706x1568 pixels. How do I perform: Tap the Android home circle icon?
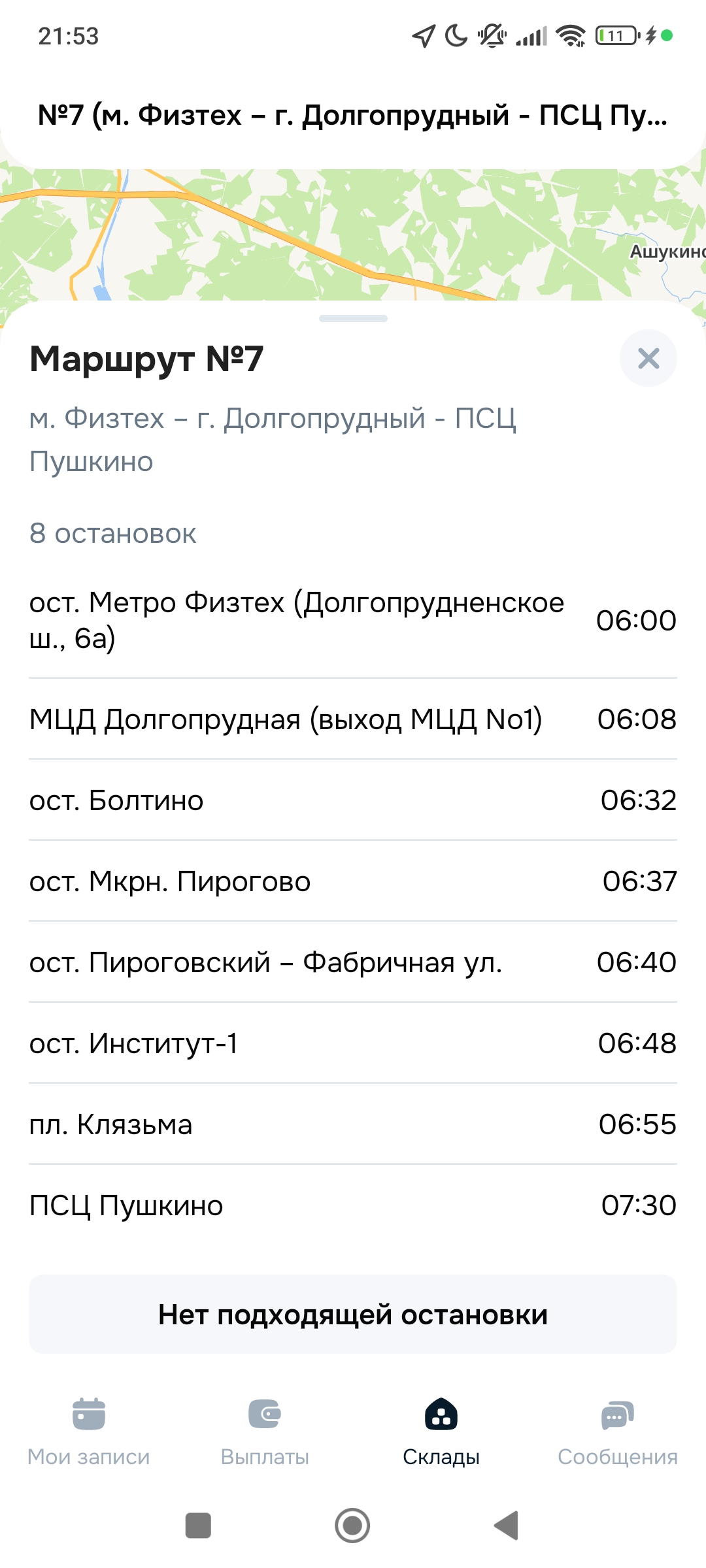352,1526
